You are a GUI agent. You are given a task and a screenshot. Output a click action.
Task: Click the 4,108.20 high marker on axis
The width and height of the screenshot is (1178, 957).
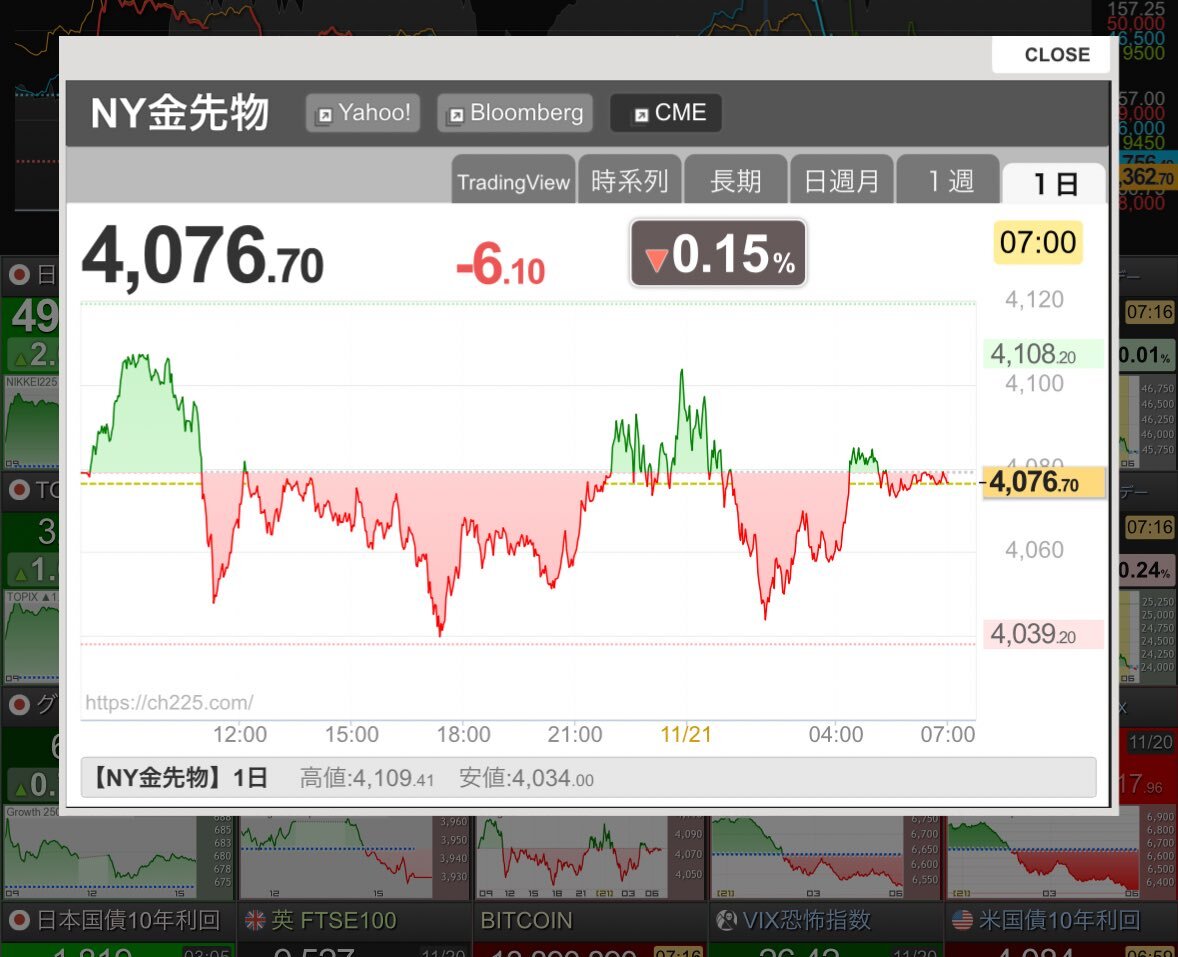[1043, 354]
